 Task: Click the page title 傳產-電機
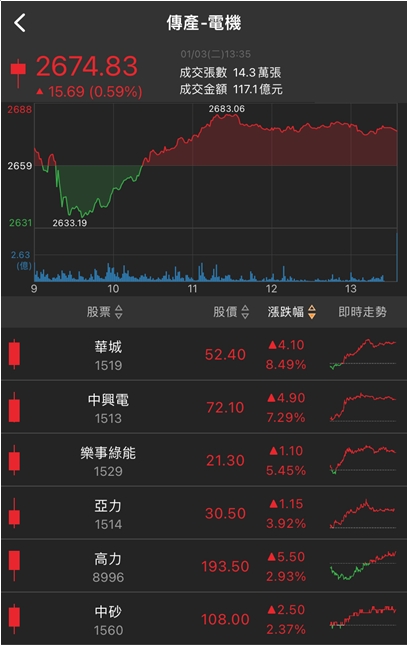point(204,23)
